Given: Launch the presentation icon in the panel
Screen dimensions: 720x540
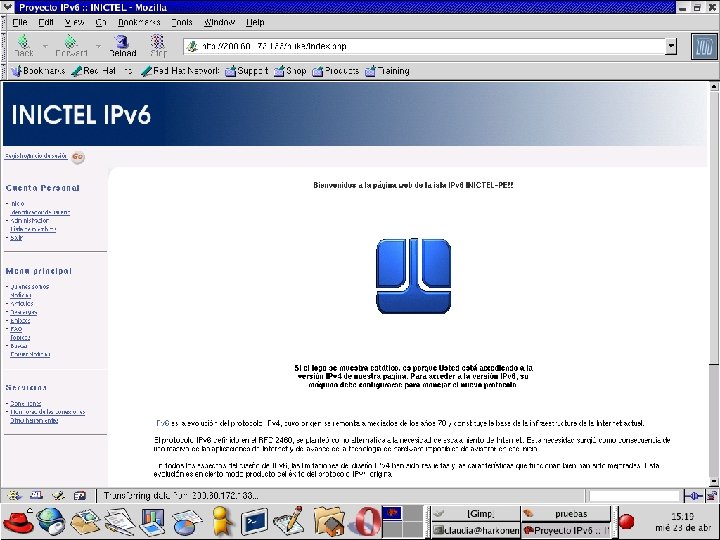Looking at the screenshot, I should 152,522.
